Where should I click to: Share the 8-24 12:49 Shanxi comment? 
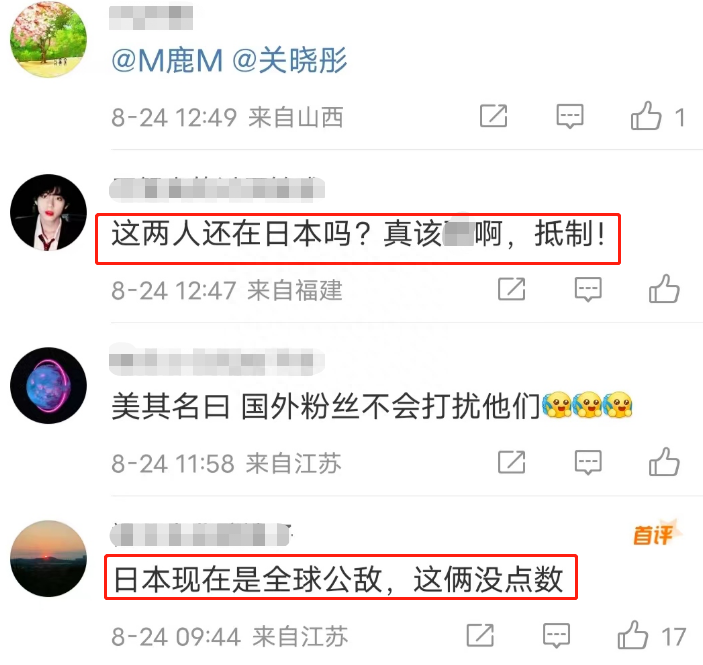[x=493, y=116]
